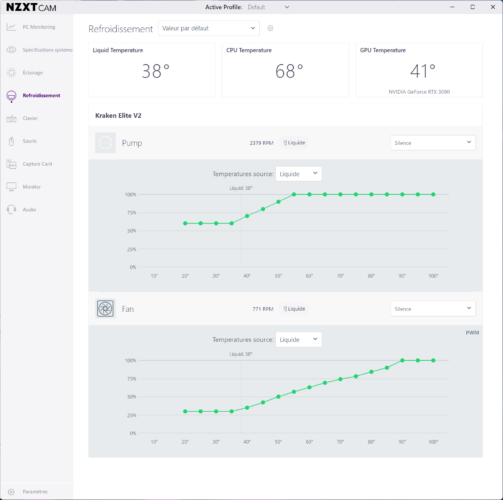This screenshot has height=500, width=503.
Task: Click the eye icon for system specifications
Action: point(11,50)
